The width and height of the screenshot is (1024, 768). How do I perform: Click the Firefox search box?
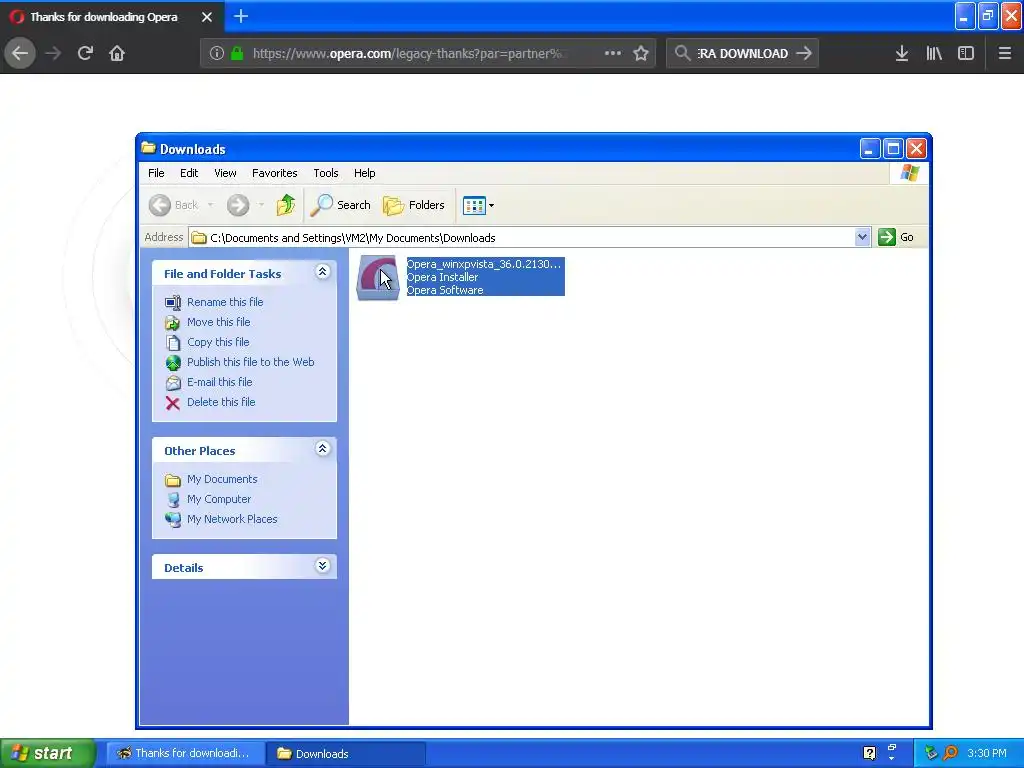[742, 53]
